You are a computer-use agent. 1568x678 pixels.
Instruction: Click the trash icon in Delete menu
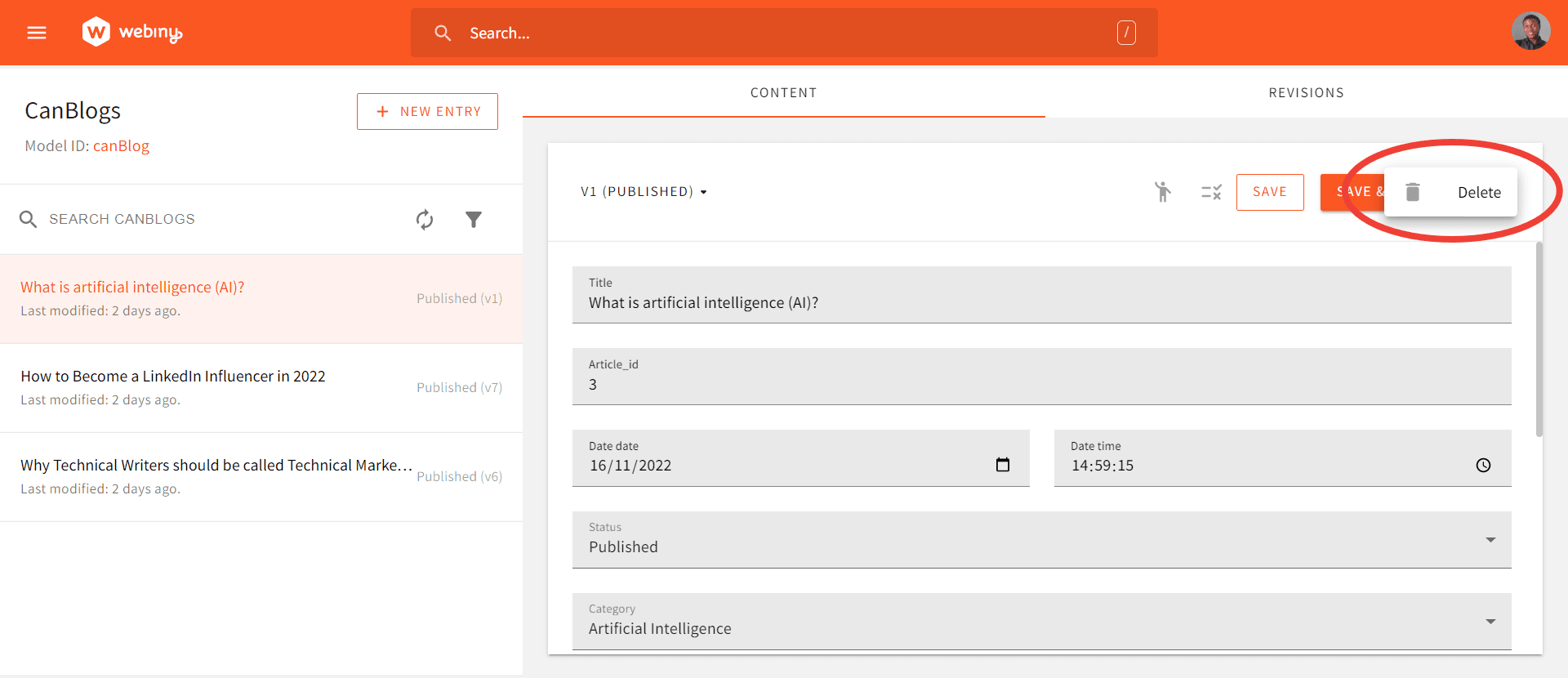[1413, 192]
